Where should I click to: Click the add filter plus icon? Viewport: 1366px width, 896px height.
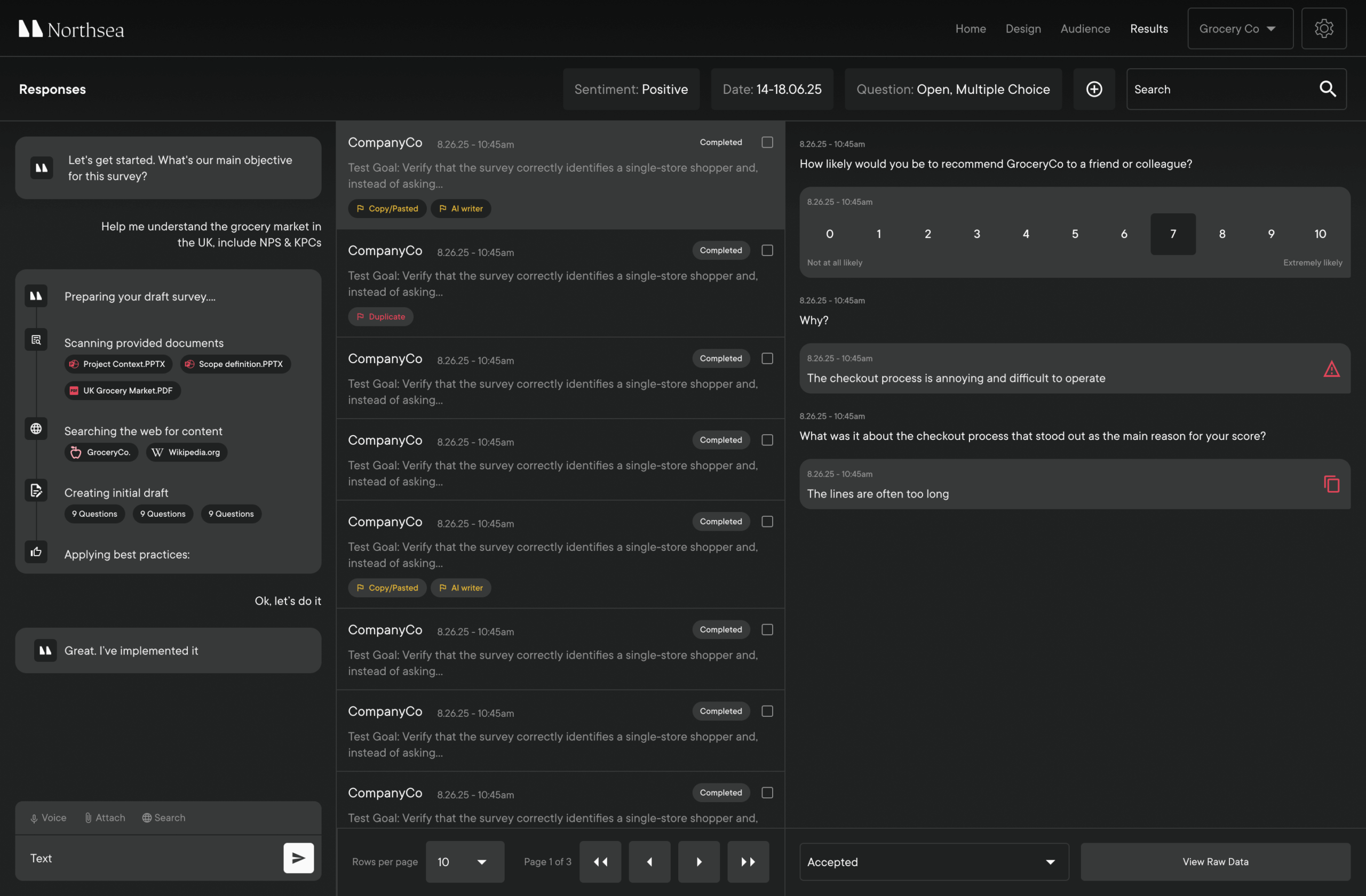coord(1094,89)
